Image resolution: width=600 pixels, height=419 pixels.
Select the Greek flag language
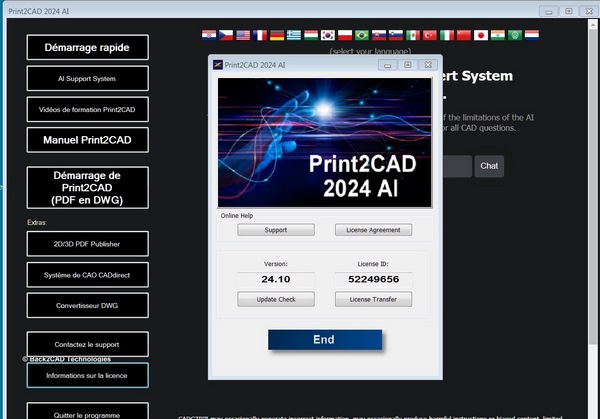[294, 35]
